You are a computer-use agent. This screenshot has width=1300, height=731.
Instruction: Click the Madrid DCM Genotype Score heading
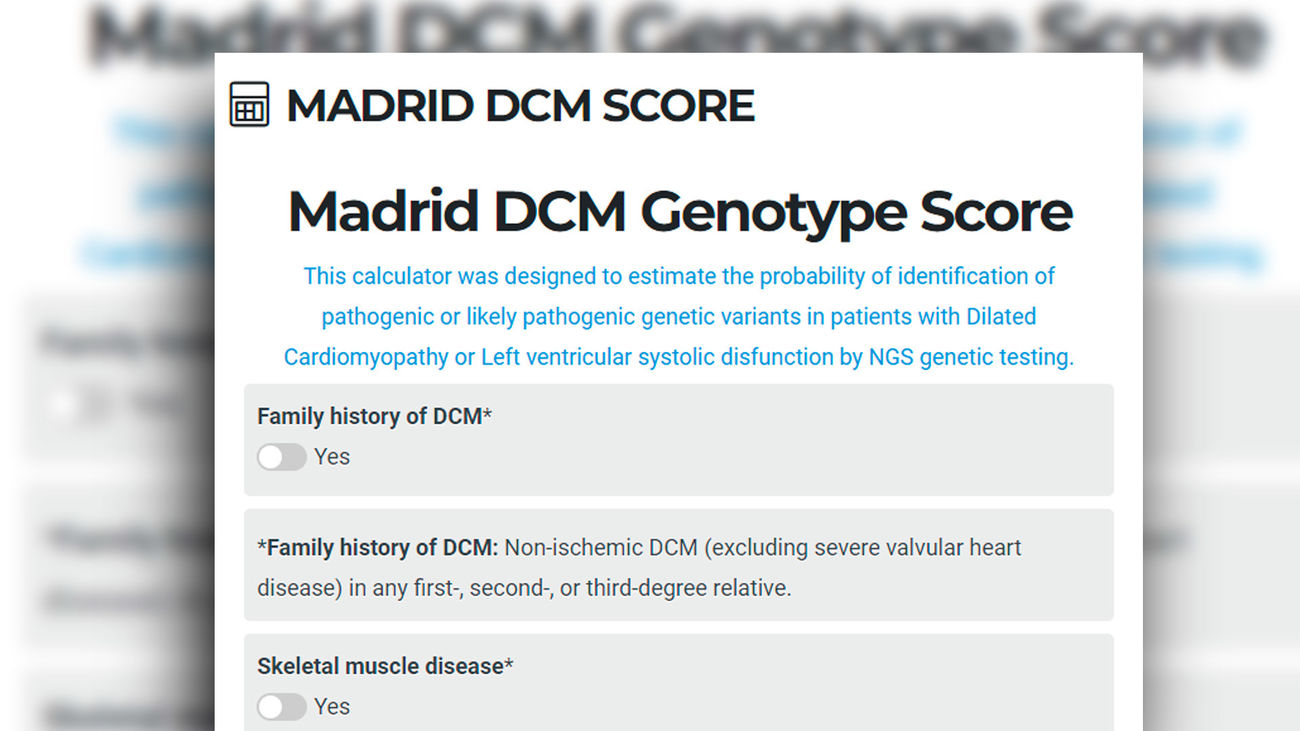(679, 211)
